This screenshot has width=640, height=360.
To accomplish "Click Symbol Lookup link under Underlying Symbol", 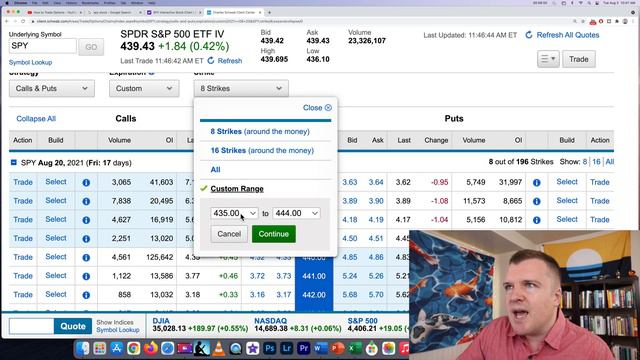I will coord(31,62).
